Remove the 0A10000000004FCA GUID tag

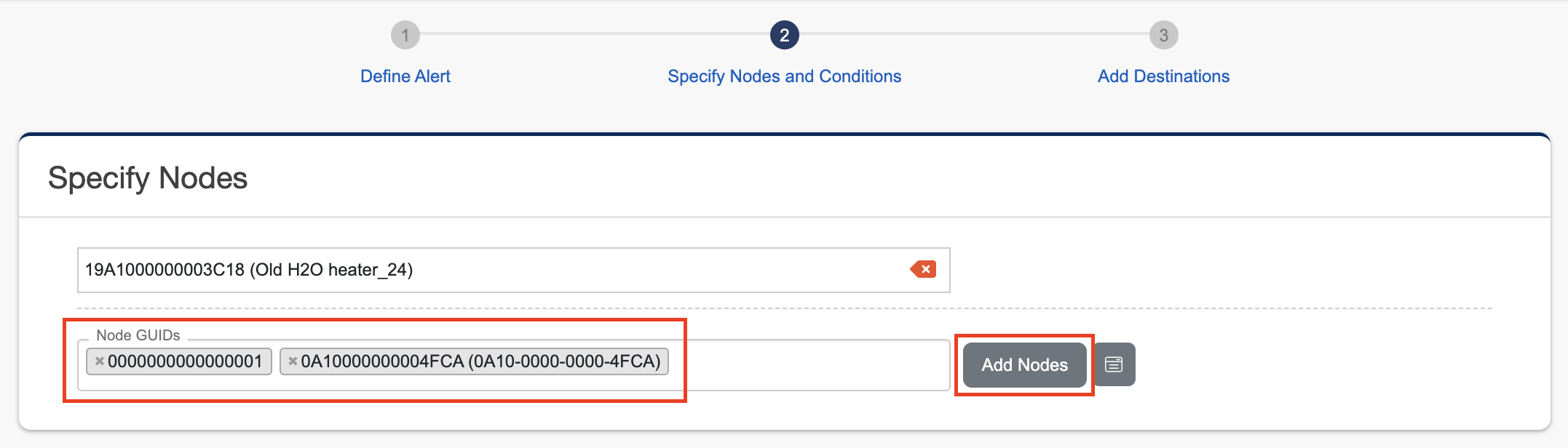(293, 361)
